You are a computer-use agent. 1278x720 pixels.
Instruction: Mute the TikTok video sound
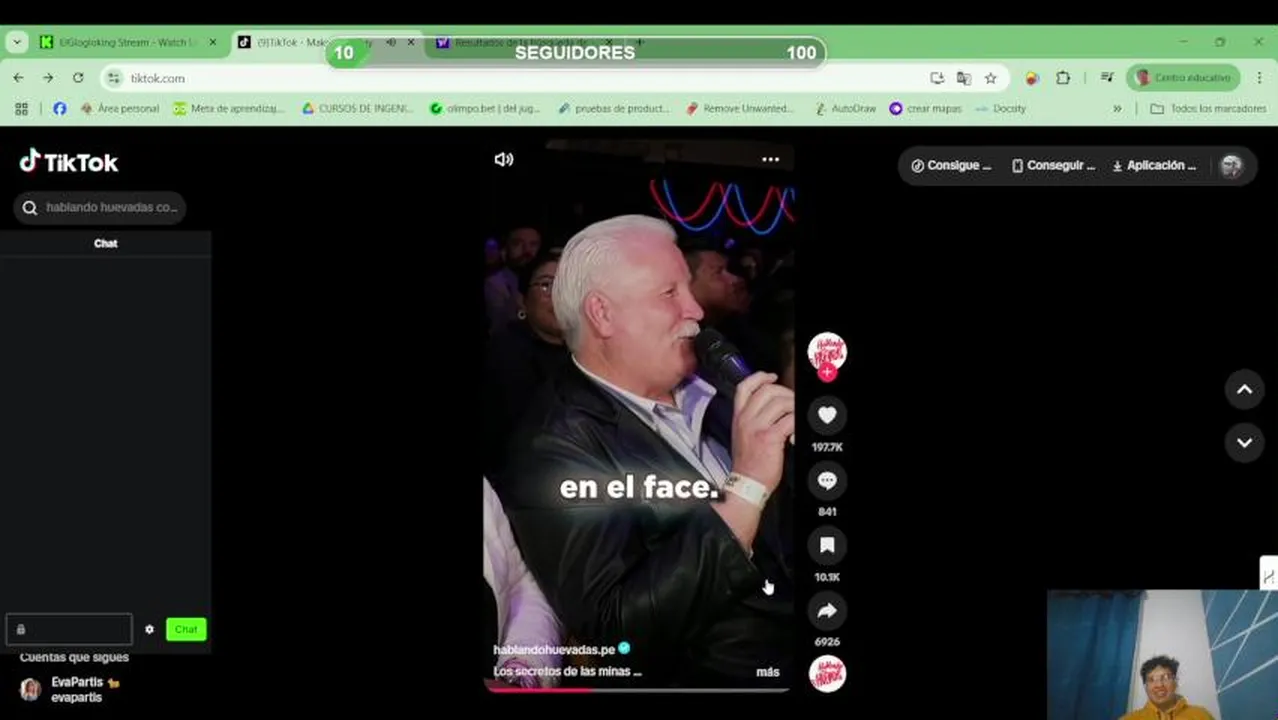point(504,159)
